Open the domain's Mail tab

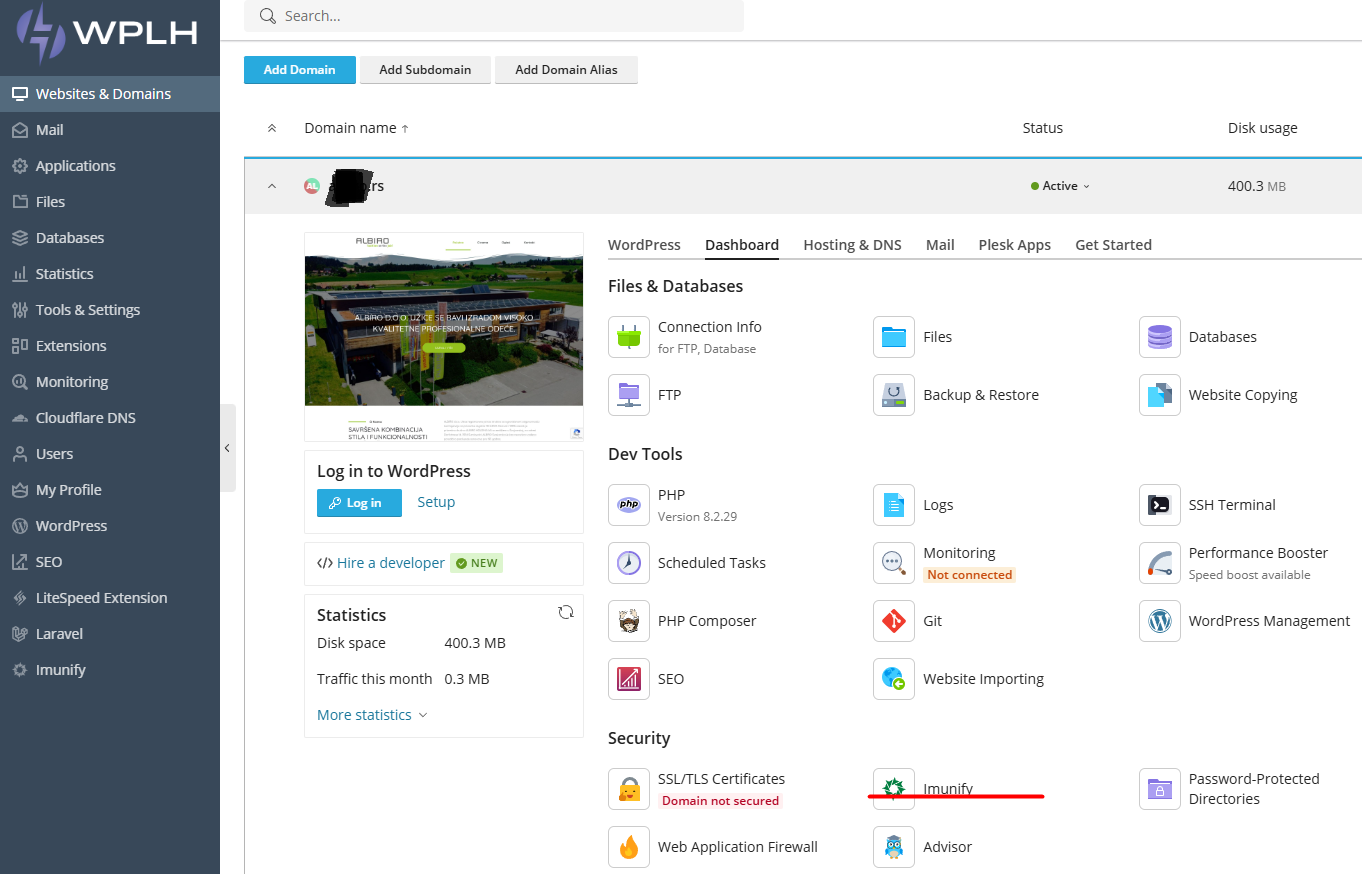(940, 245)
